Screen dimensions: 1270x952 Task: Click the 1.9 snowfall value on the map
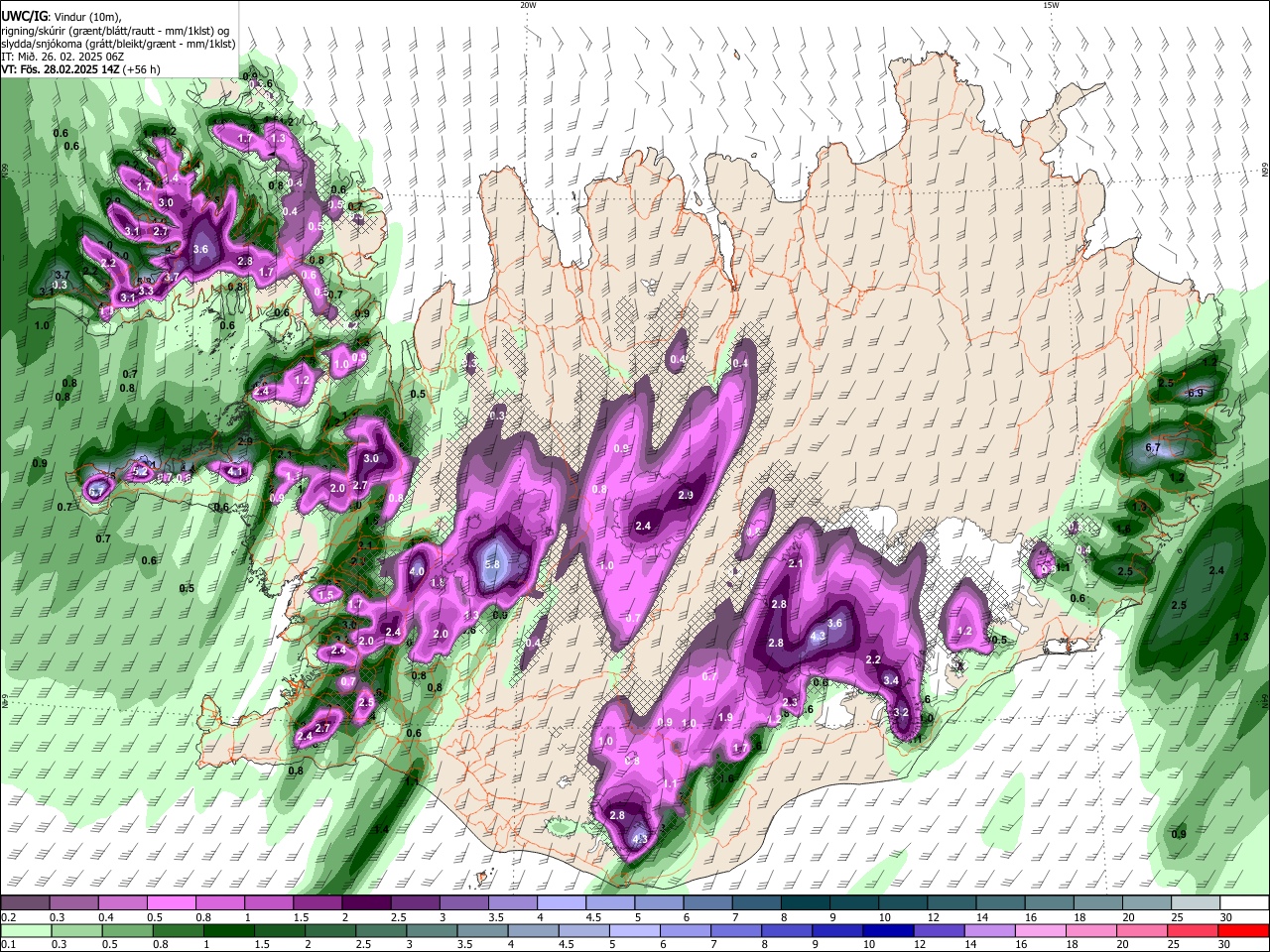pyautogui.click(x=725, y=718)
